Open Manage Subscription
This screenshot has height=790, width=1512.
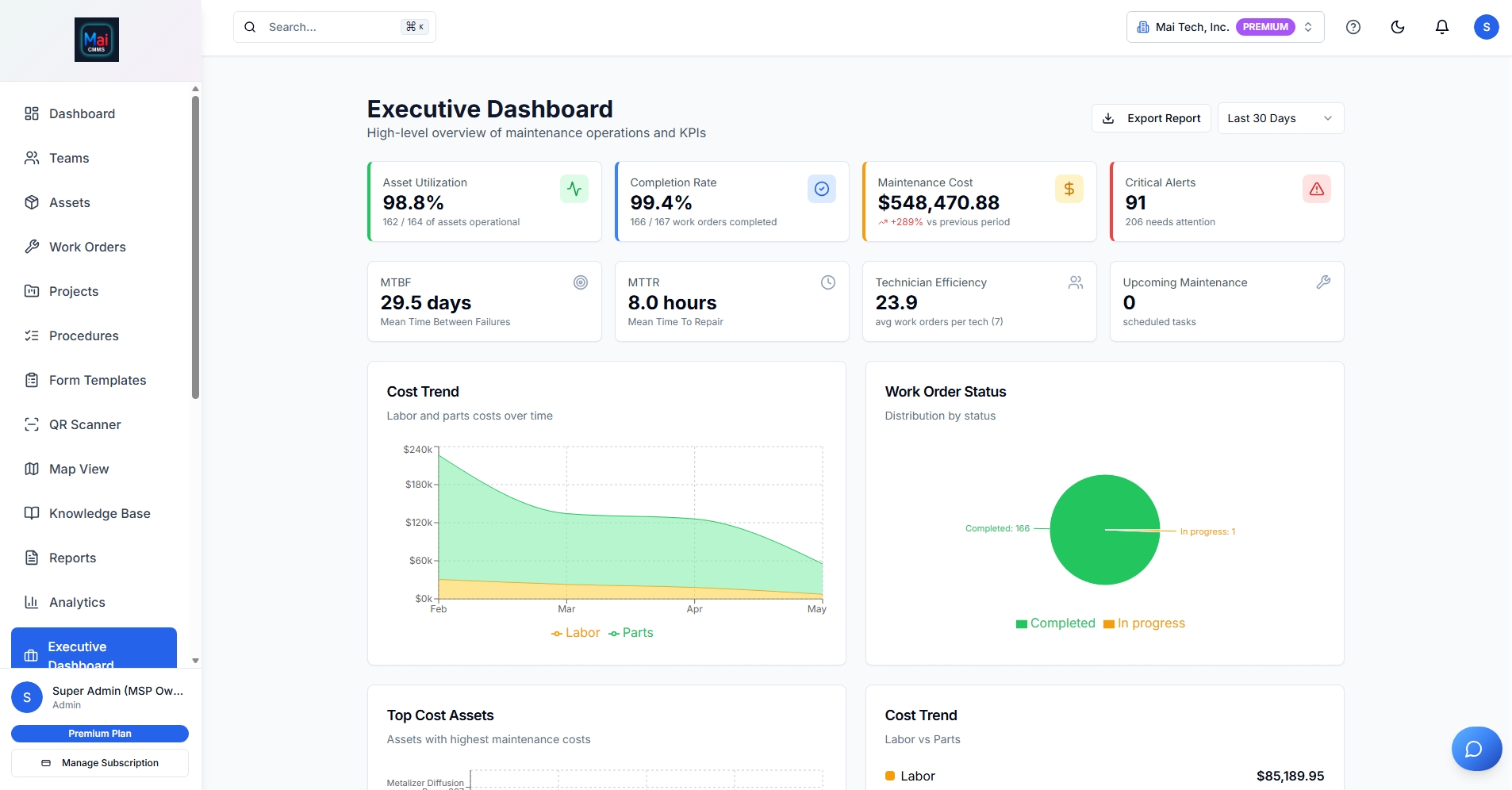click(100, 762)
